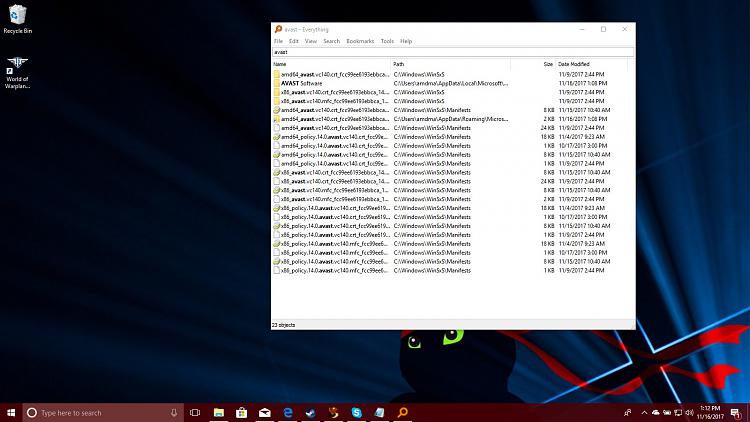This screenshot has height=422, width=750.
Task: Switch to the Everything taskbar icon
Action: [x=403, y=412]
